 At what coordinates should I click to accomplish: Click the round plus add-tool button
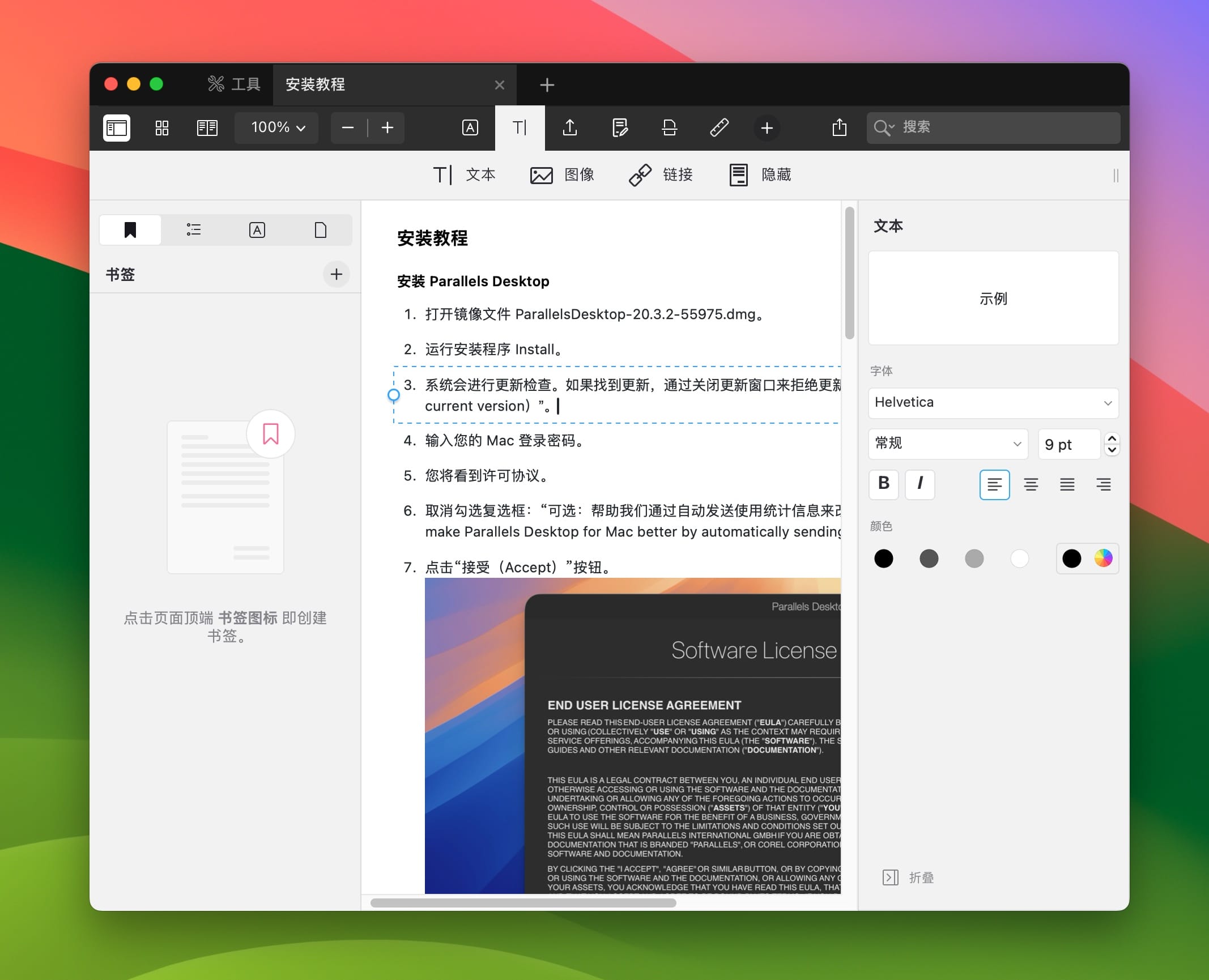(x=767, y=127)
